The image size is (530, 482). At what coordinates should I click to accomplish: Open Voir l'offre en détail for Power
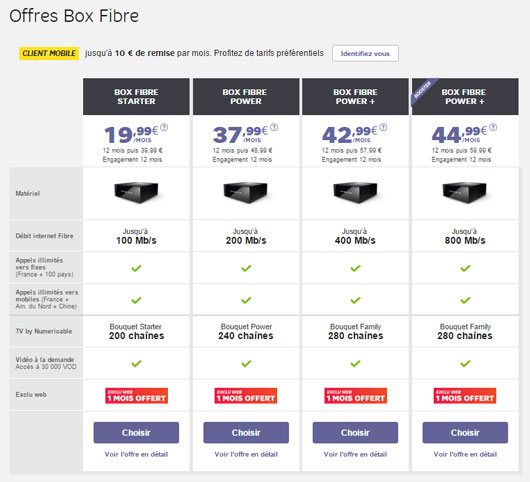coord(246,454)
